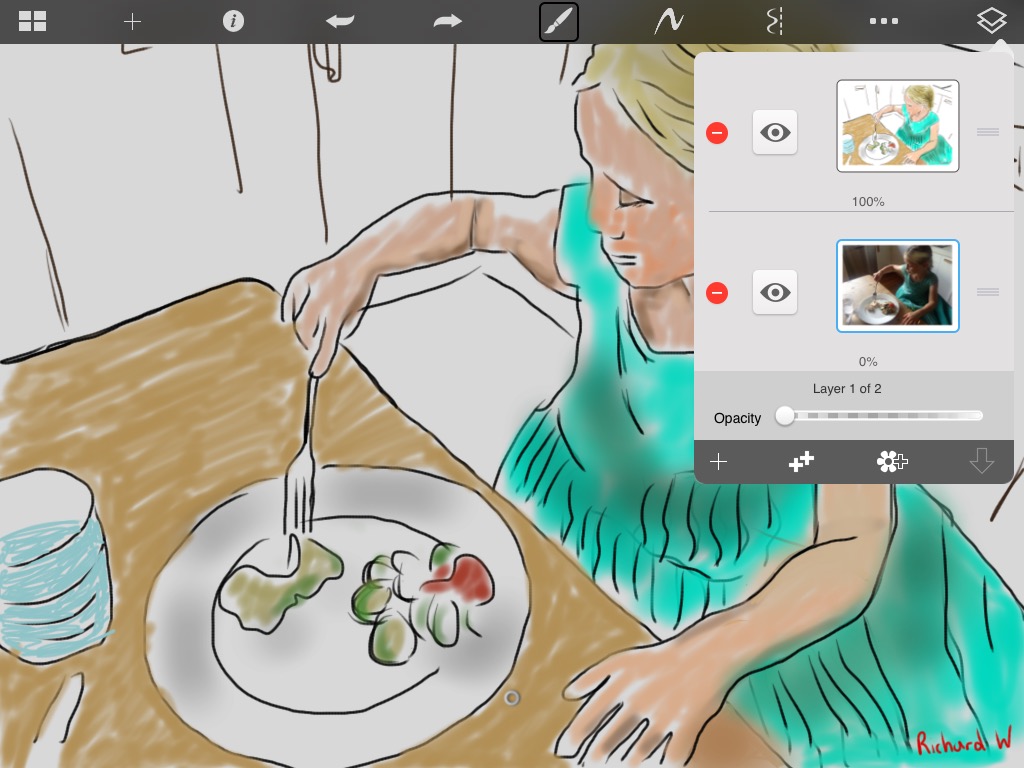
Task: Hide the top drawing layer
Action: coord(775,132)
